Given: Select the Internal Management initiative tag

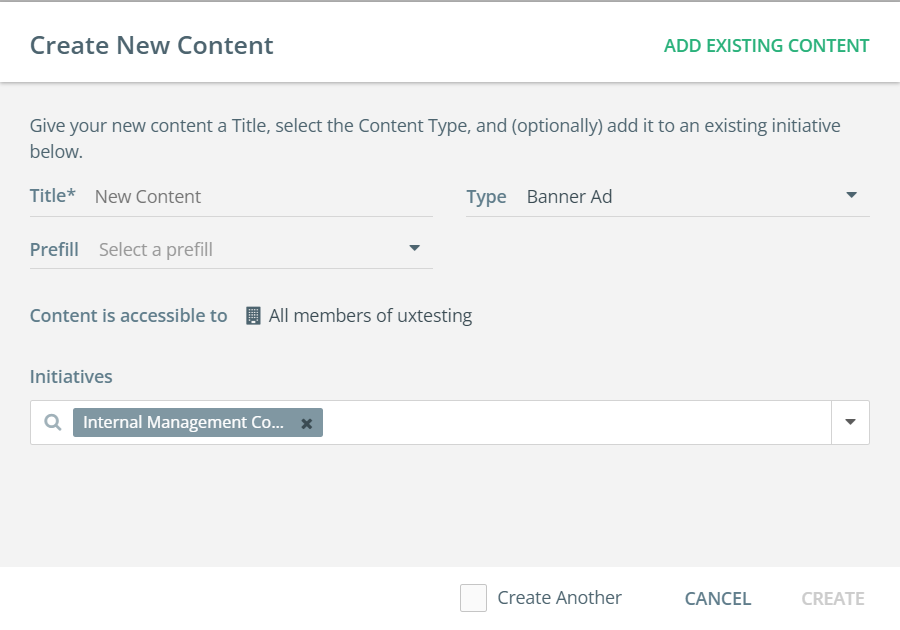Looking at the screenshot, I should [183, 423].
